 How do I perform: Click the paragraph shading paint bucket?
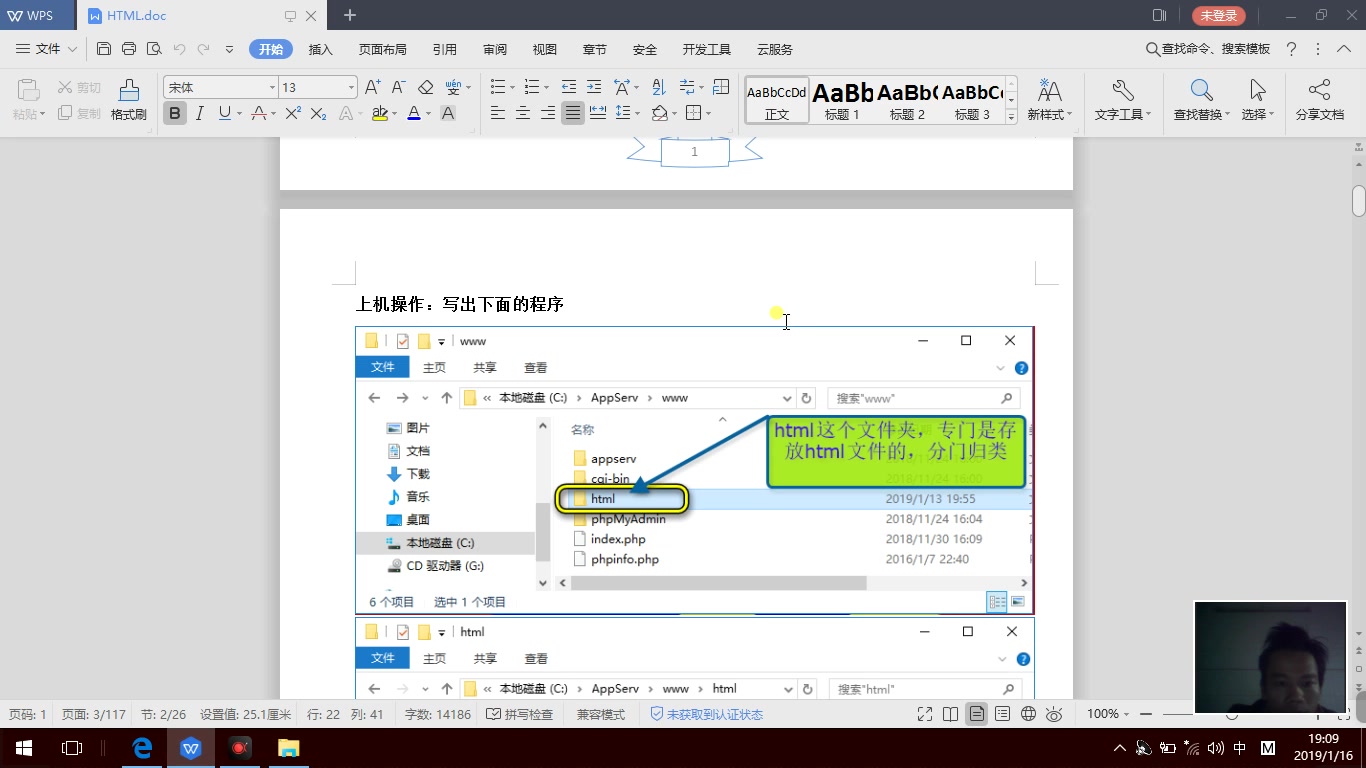[660, 113]
